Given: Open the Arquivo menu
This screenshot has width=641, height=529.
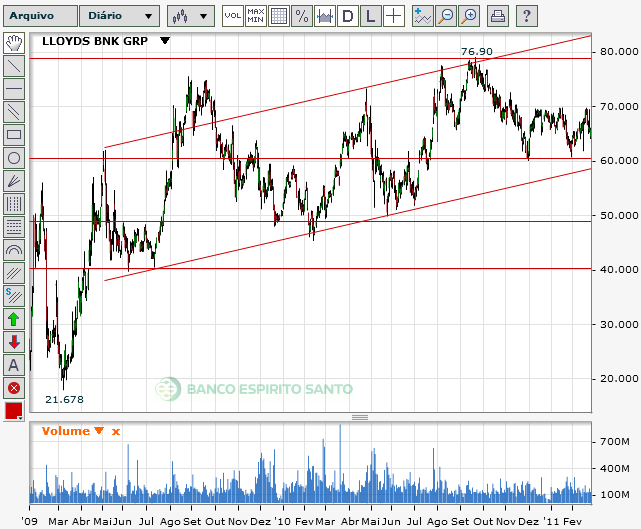Looking at the screenshot, I should (x=40, y=16).
